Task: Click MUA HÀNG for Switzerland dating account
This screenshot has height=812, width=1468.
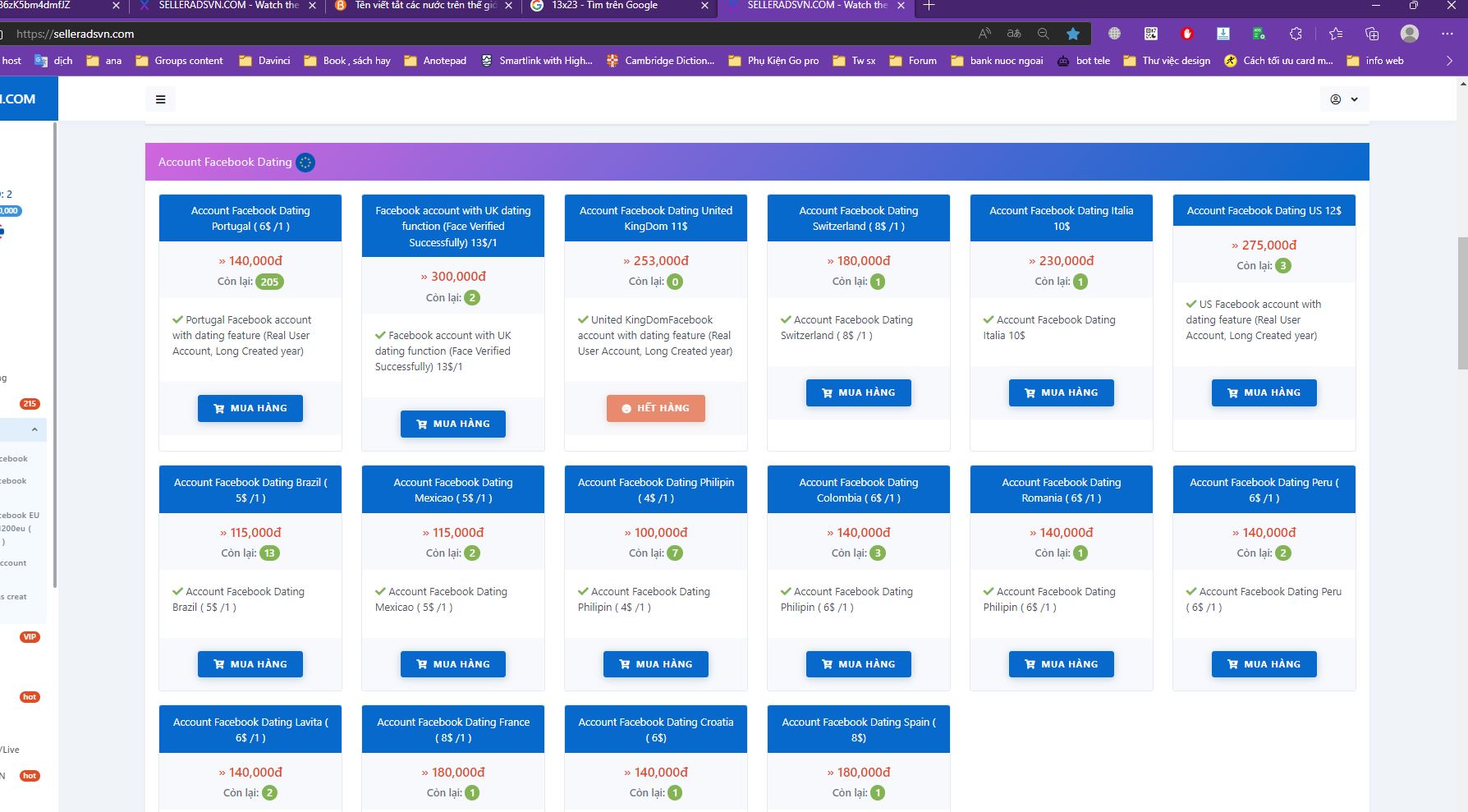Action: click(859, 392)
